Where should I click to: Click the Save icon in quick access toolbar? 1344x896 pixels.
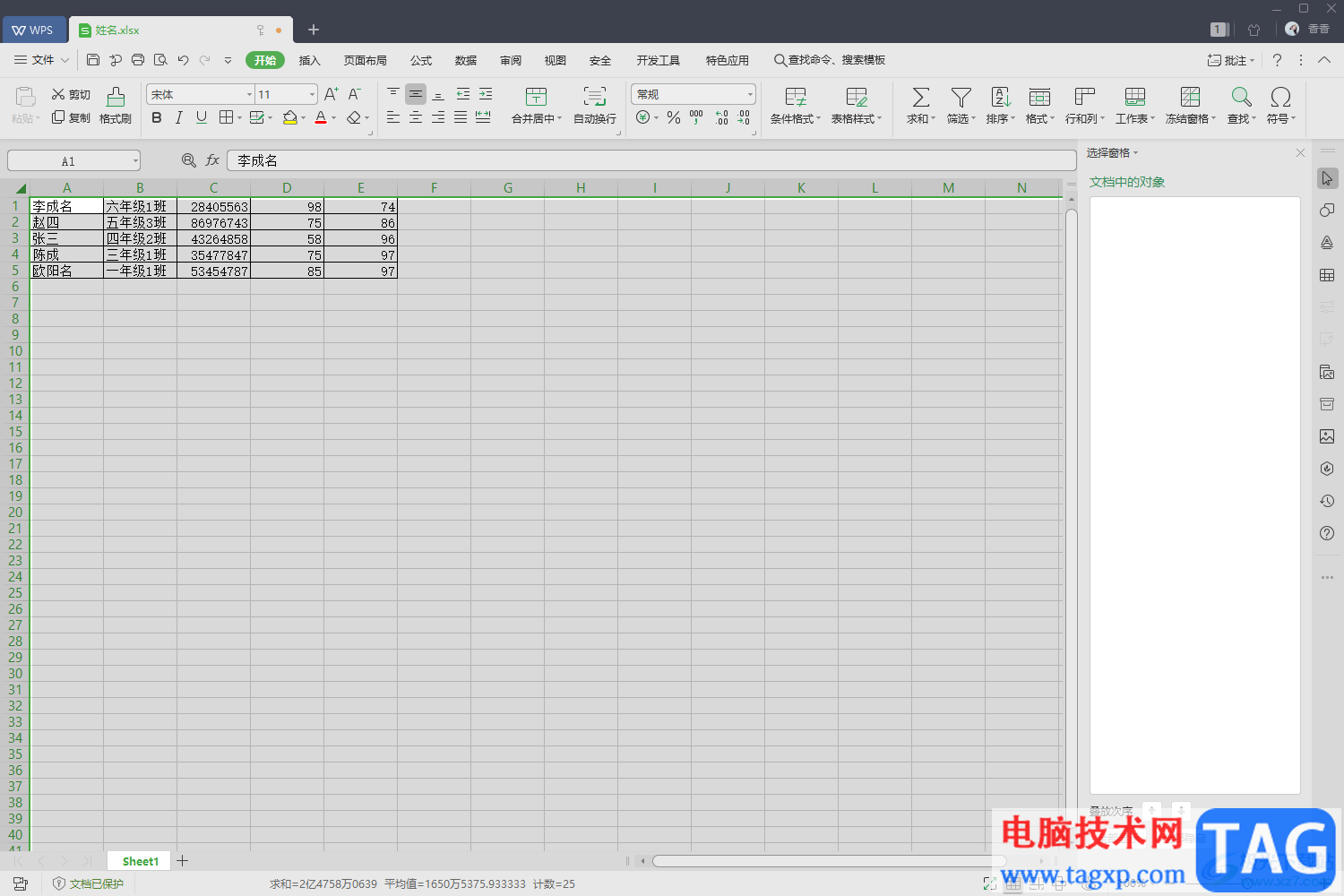[x=93, y=60]
